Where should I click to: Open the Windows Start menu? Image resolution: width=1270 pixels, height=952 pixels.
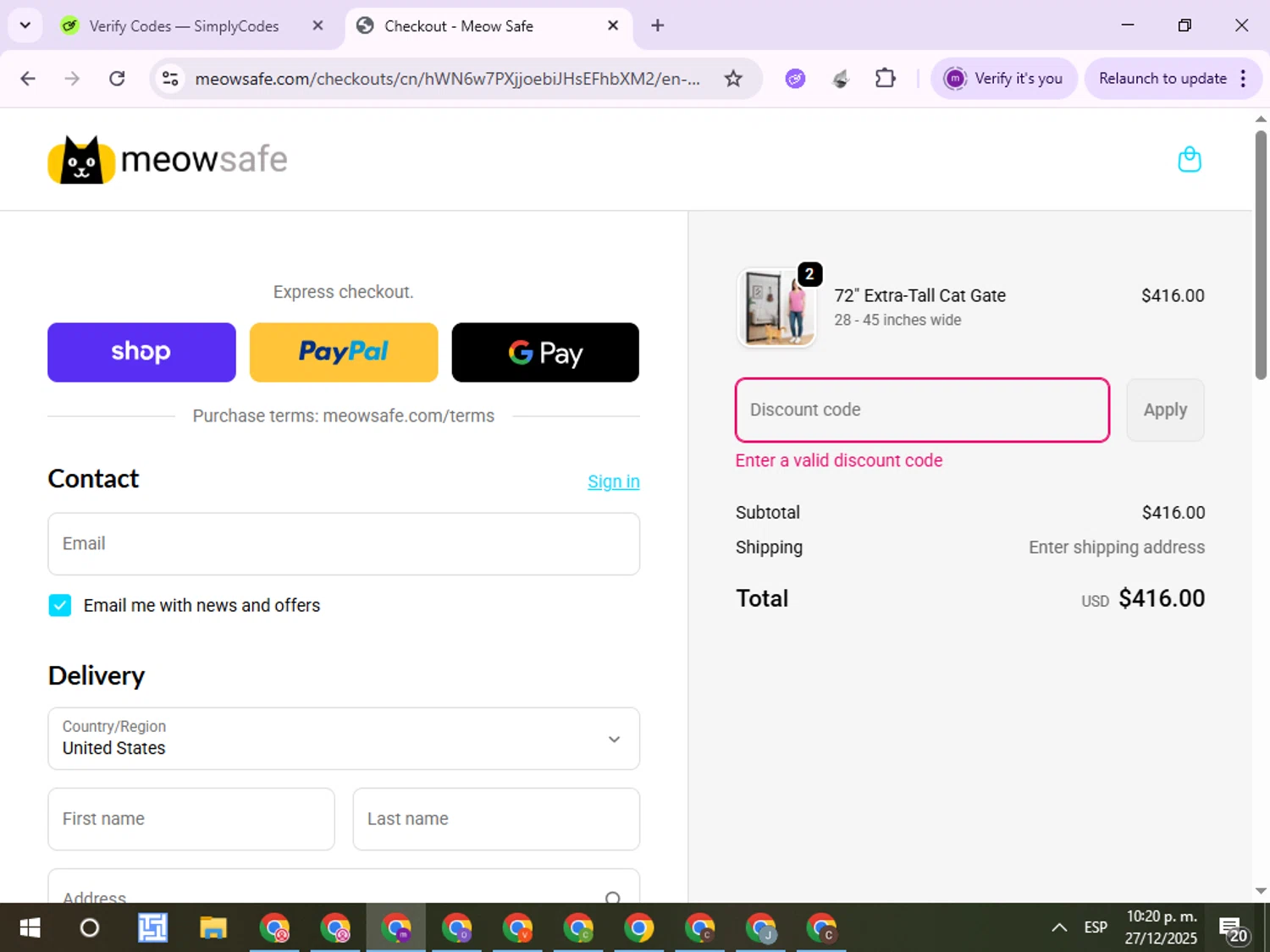pyautogui.click(x=30, y=928)
